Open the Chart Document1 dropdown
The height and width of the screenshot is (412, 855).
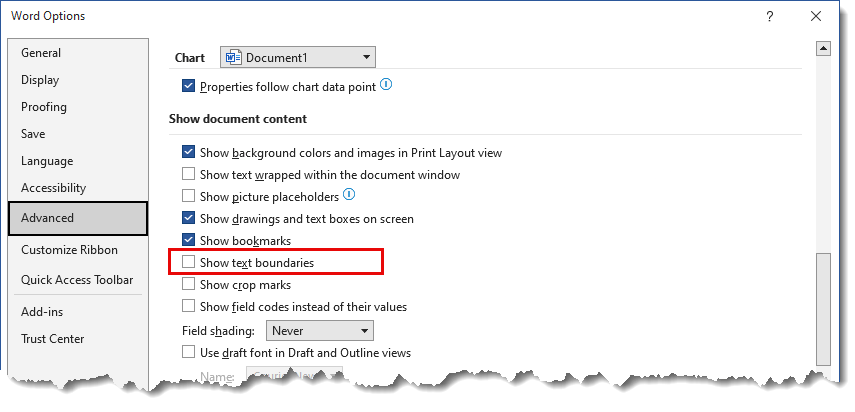[x=298, y=57]
